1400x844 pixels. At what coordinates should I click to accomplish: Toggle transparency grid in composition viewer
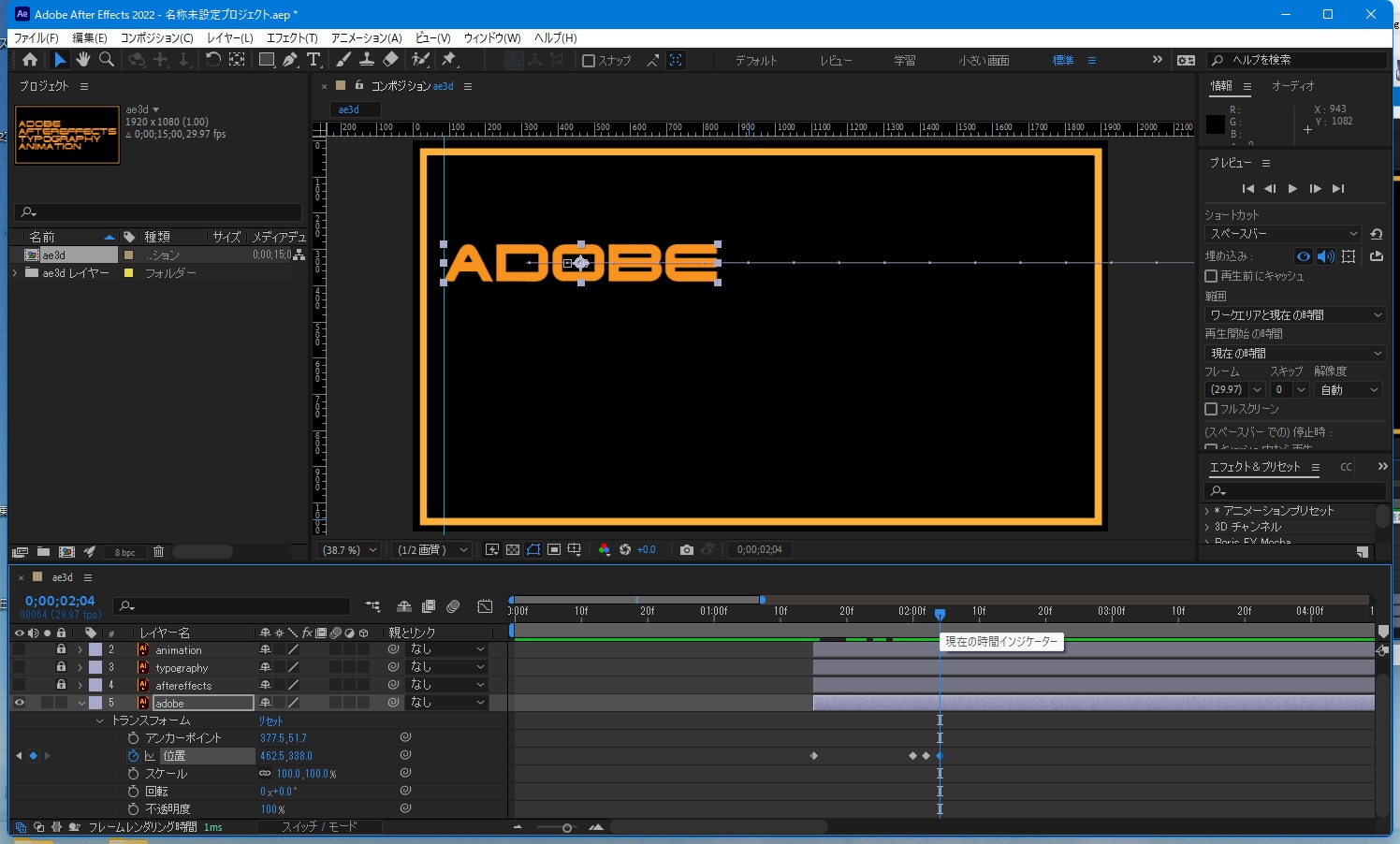click(513, 550)
